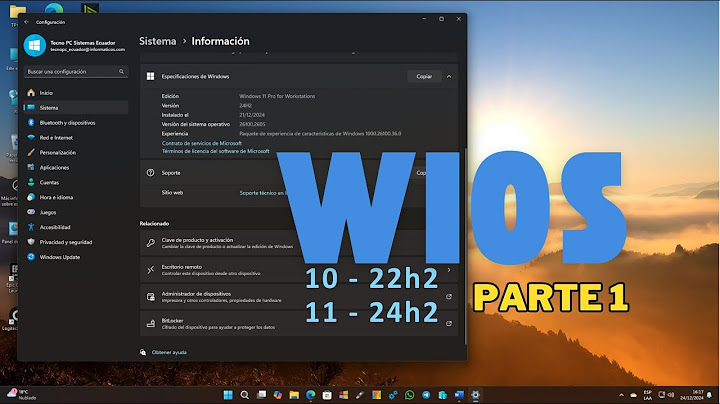720x404 pixels.
Task: Open Privacidad y seguridad settings
Action: tap(76, 242)
